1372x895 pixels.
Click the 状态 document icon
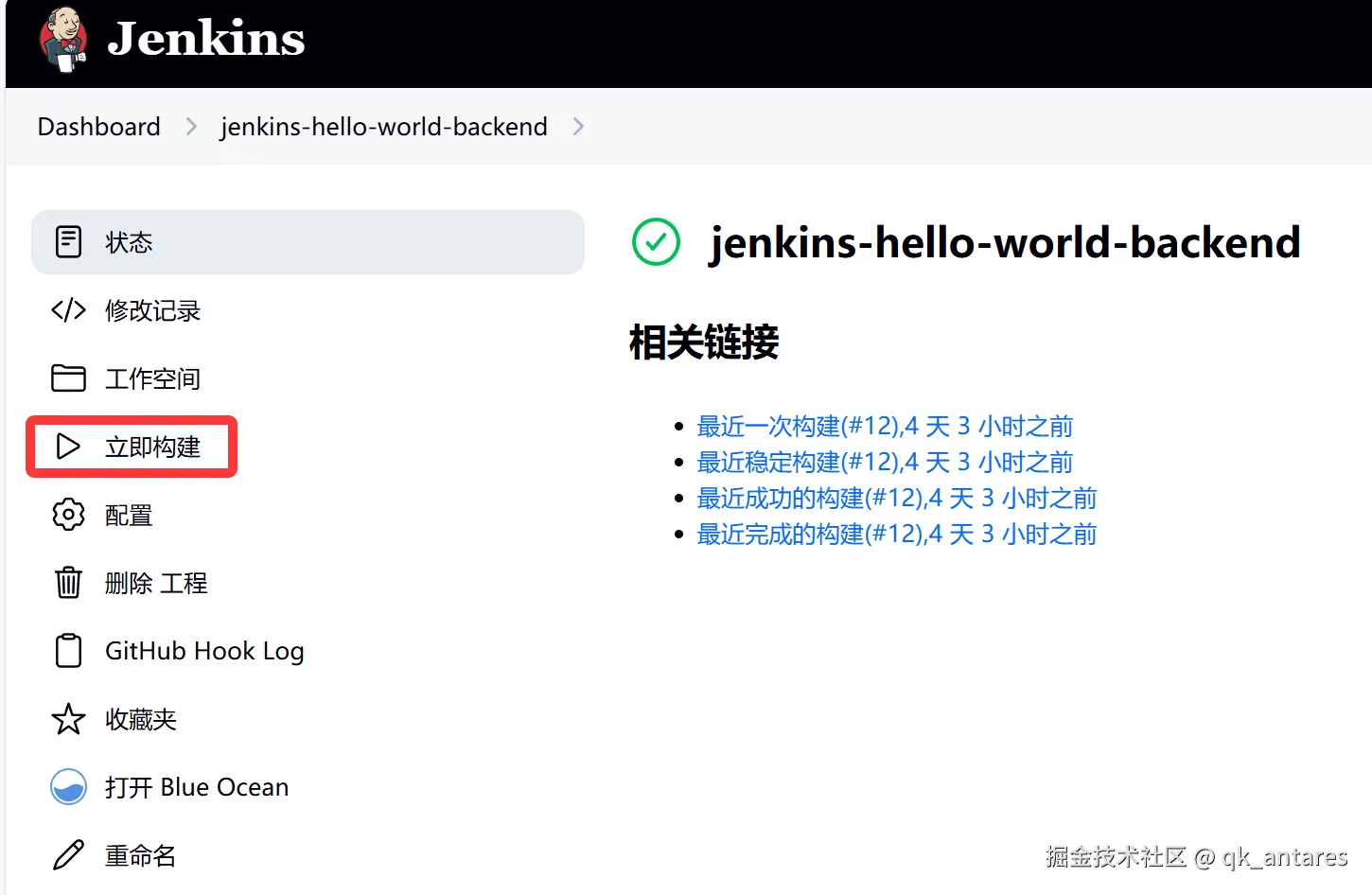[68, 242]
